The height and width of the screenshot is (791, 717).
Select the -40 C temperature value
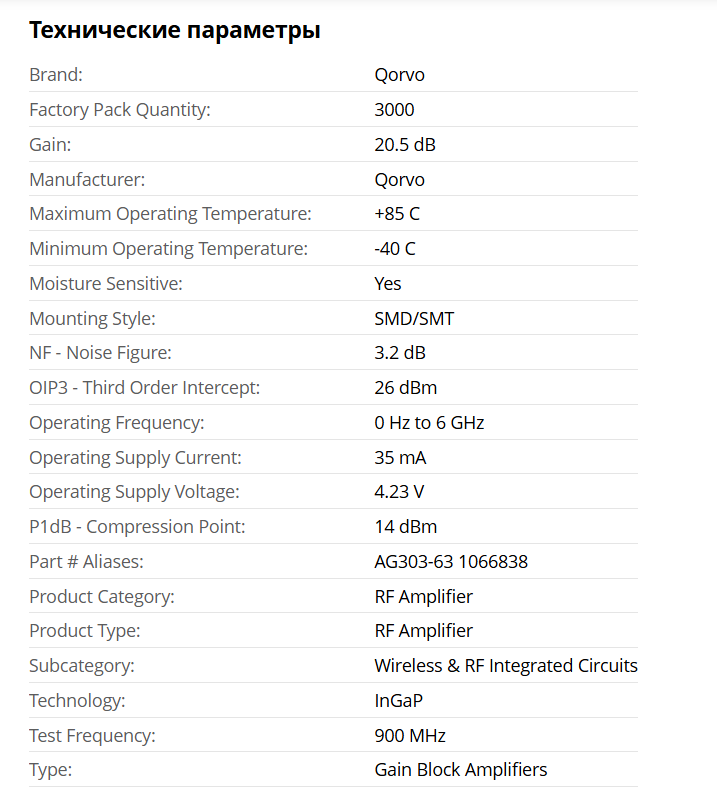[x=395, y=249]
